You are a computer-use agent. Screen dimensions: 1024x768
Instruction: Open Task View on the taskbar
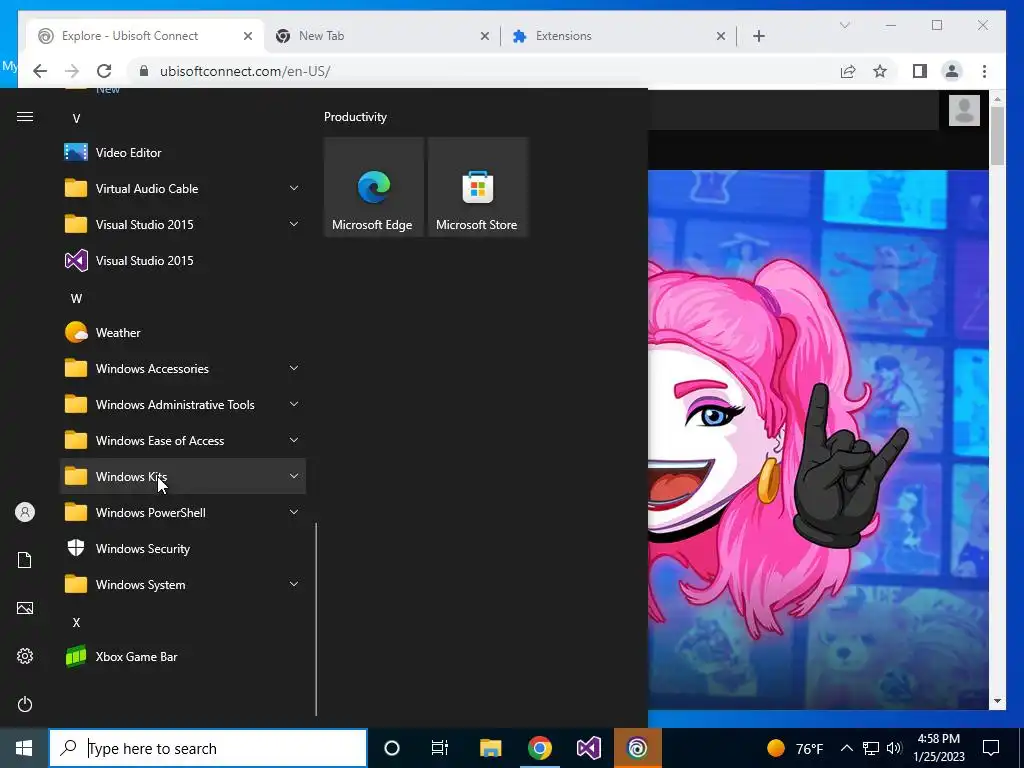[440, 748]
